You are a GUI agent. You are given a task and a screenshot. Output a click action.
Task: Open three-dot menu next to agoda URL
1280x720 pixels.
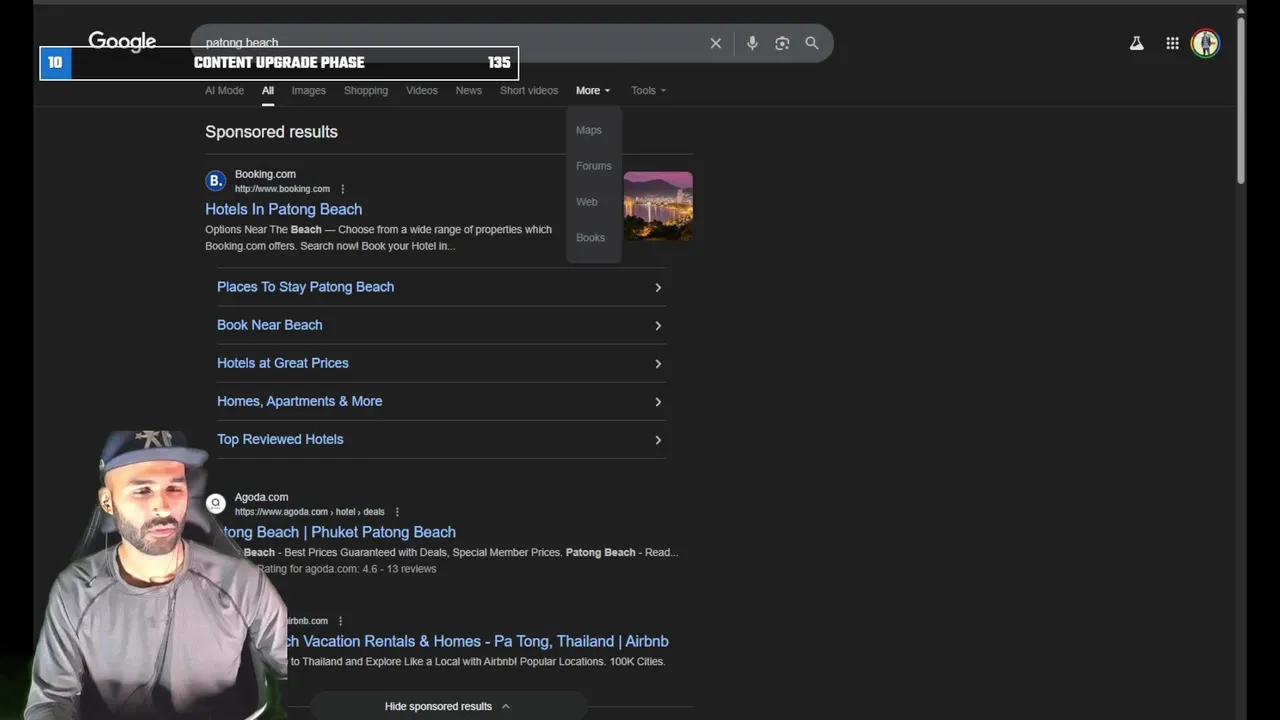pyautogui.click(x=397, y=512)
